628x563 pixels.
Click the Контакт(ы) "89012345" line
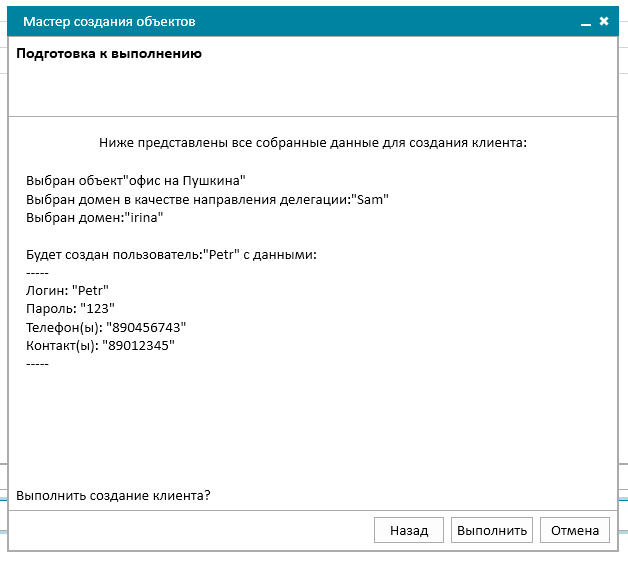[100, 346]
